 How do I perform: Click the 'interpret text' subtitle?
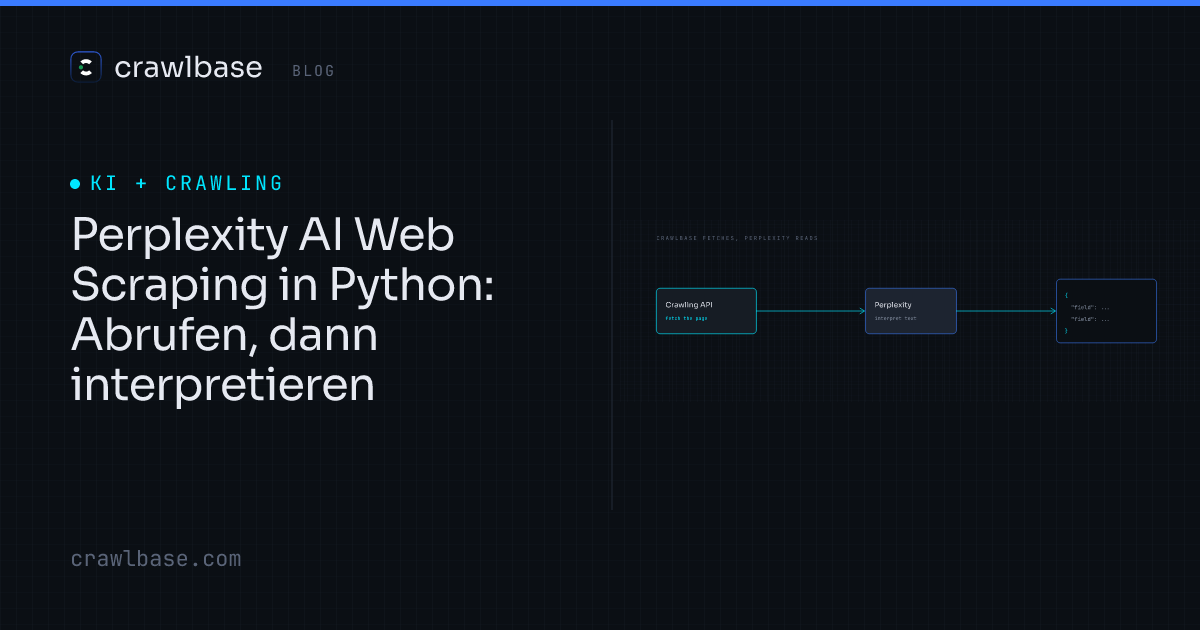point(895,318)
